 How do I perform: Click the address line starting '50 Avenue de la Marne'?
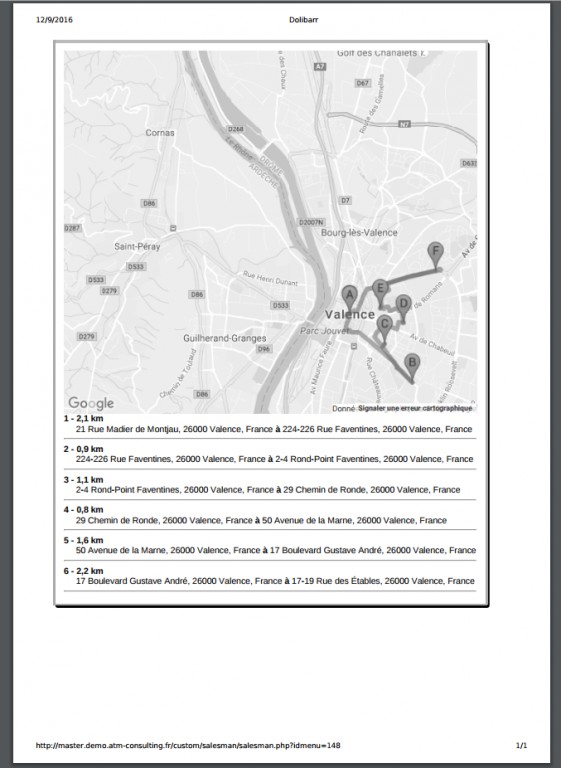pyautogui.click(x=276, y=550)
